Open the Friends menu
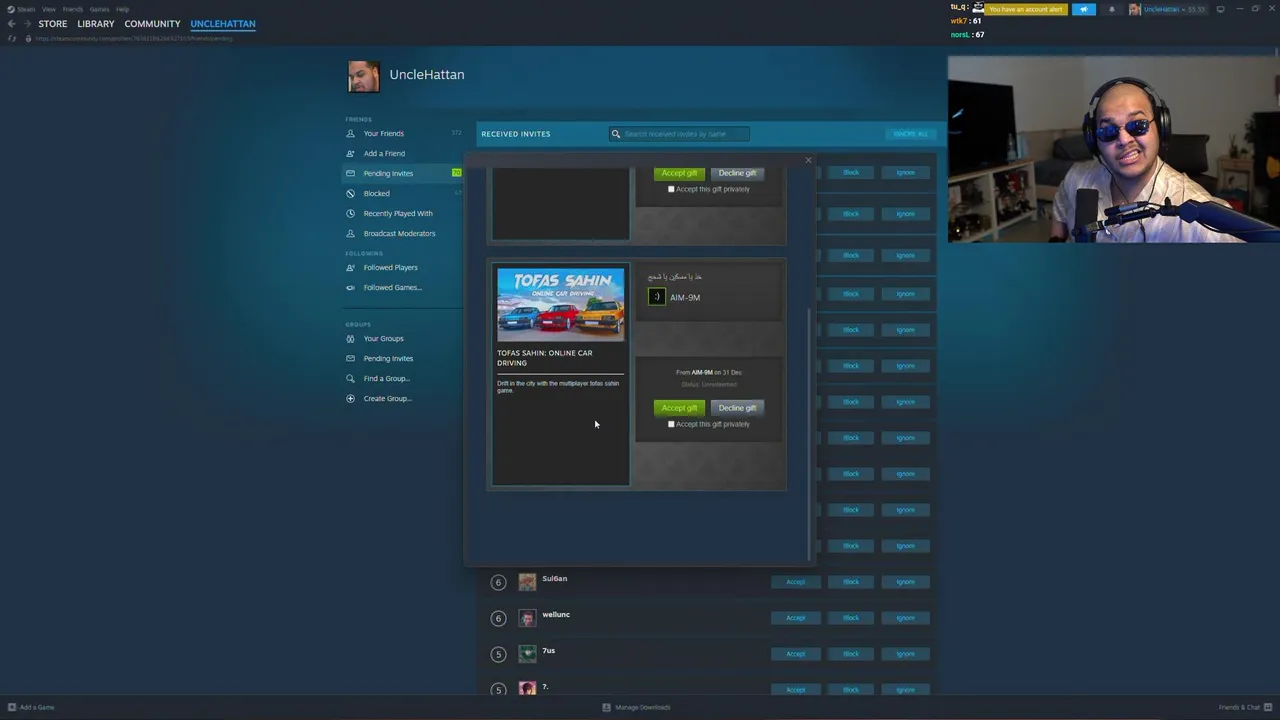 pos(73,9)
